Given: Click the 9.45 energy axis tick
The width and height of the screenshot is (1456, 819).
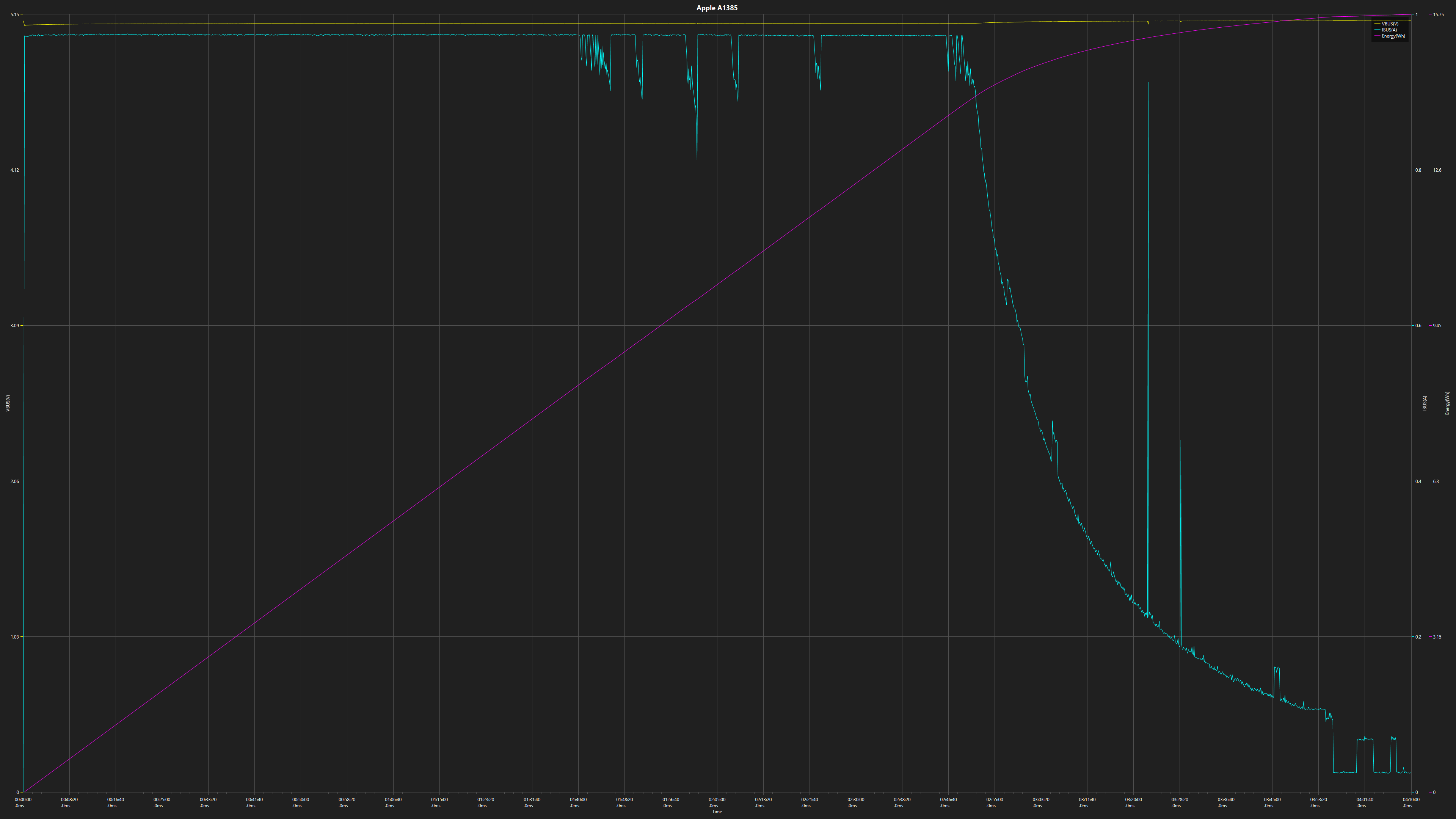Looking at the screenshot, I should [1437, 326].
